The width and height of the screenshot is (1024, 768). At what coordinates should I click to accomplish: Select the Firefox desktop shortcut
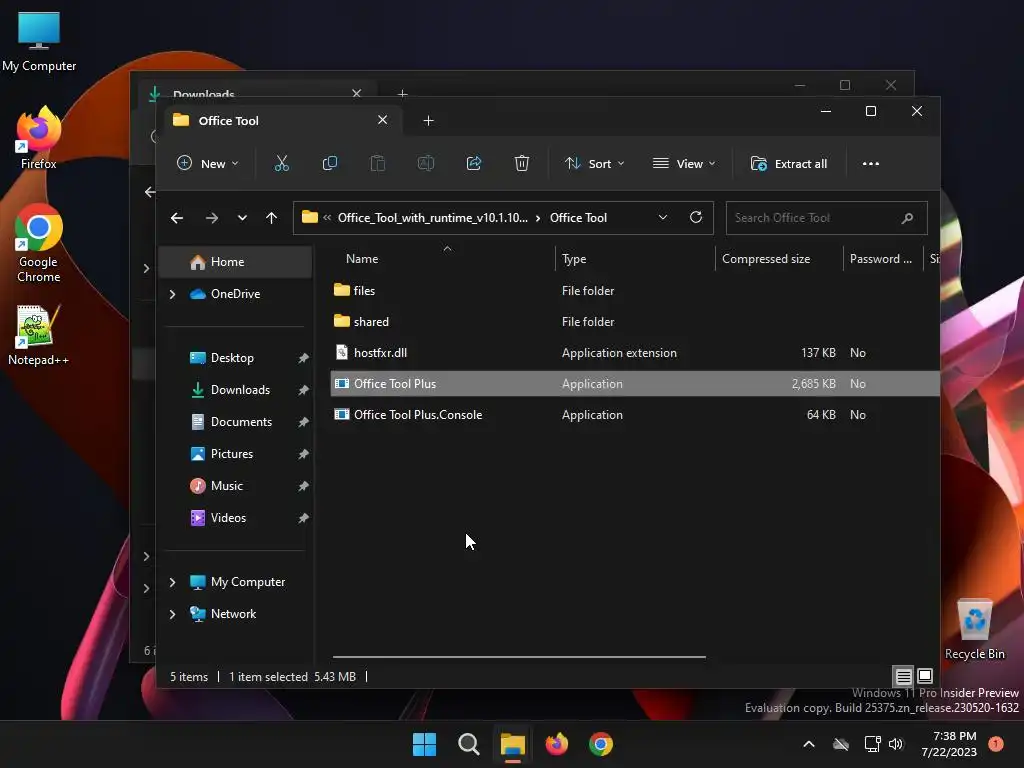click(x=39, y=138)
